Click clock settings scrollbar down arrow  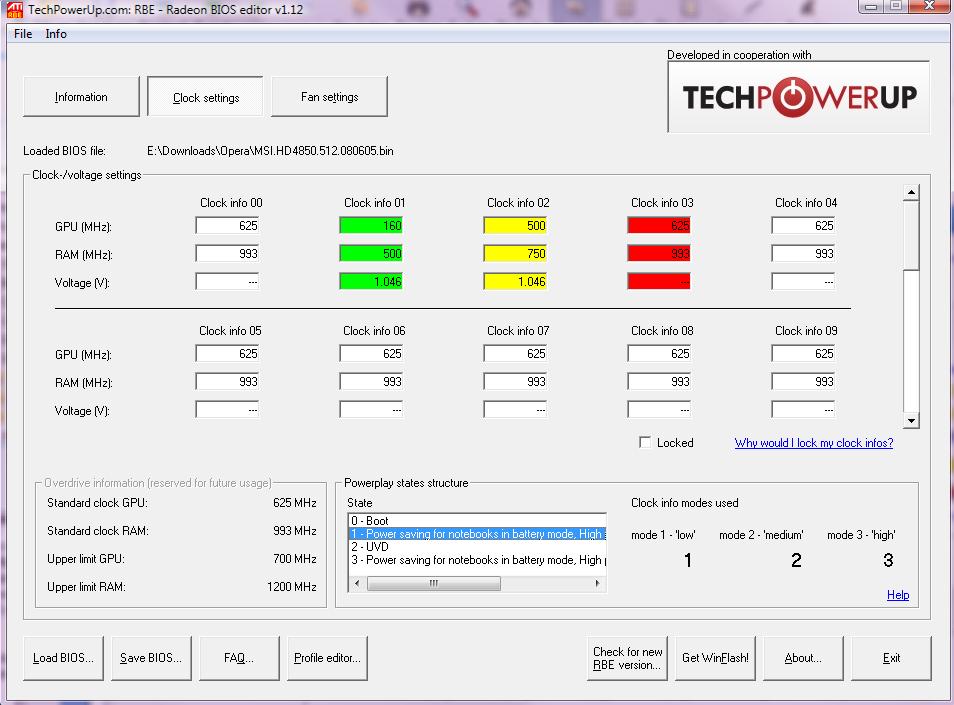[911, 420]
